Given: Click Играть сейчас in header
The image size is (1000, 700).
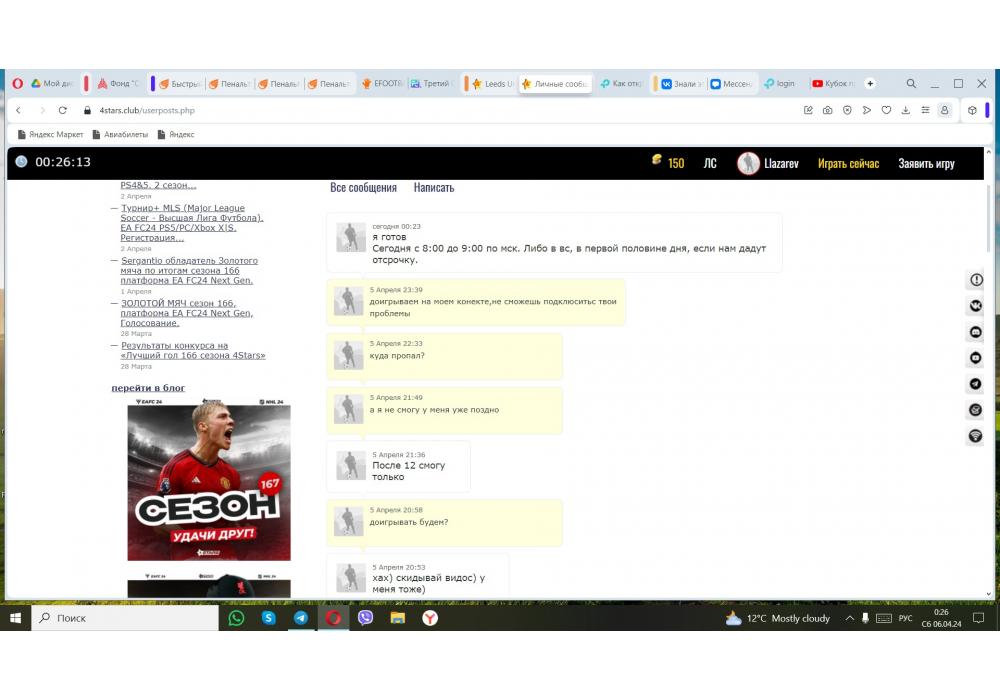Looking at the screenshot, I should pos(848,163).
